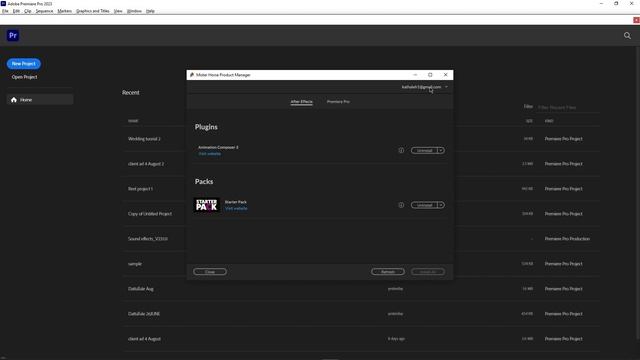Click the 'Premiere Pro Production' kind cell
The image size is (640, 360).
coord(567,239)
